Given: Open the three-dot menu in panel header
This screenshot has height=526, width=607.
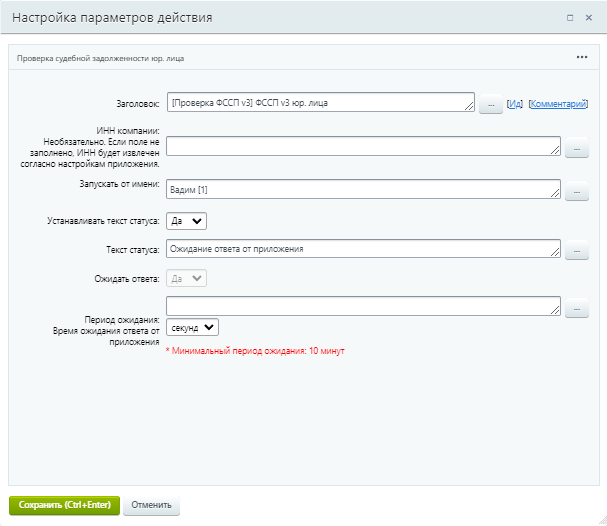Looking at the screenshot, I should [x=582, y=57].
